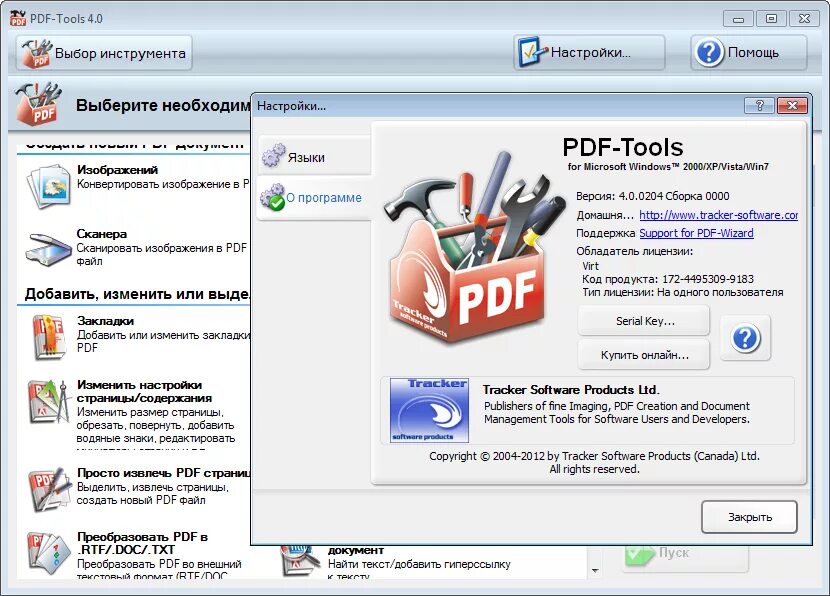Open the Support for PDF-Wizard link
Viewport: 830px width, 596px height.
tap(696, 233)
